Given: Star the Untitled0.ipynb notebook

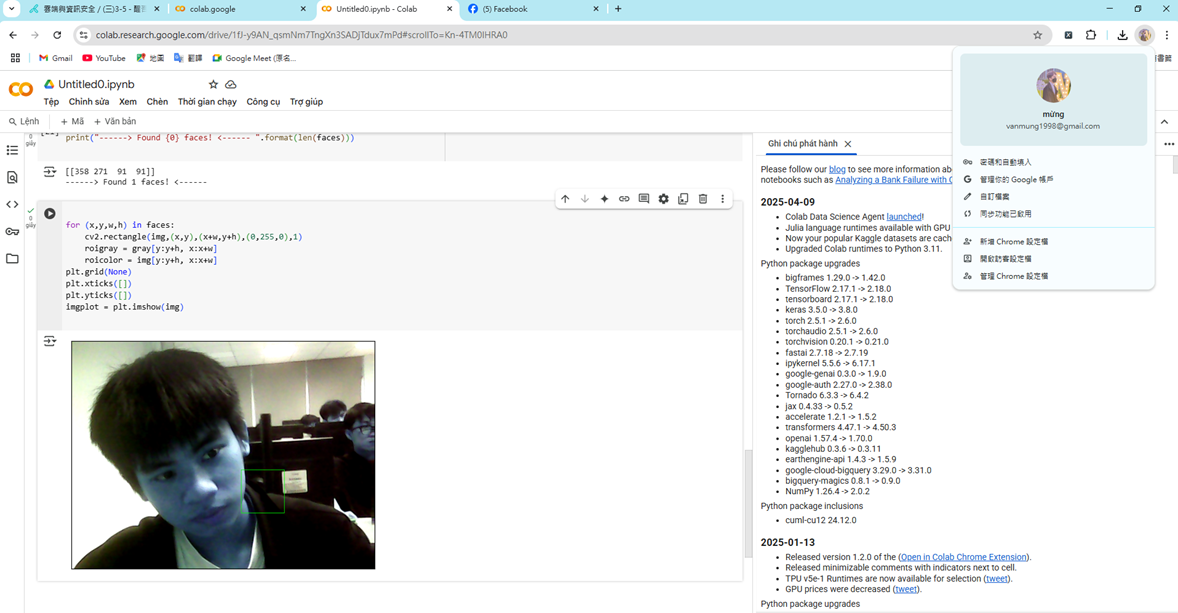Looking at the screenshot, I should click(x=213, y=85).
